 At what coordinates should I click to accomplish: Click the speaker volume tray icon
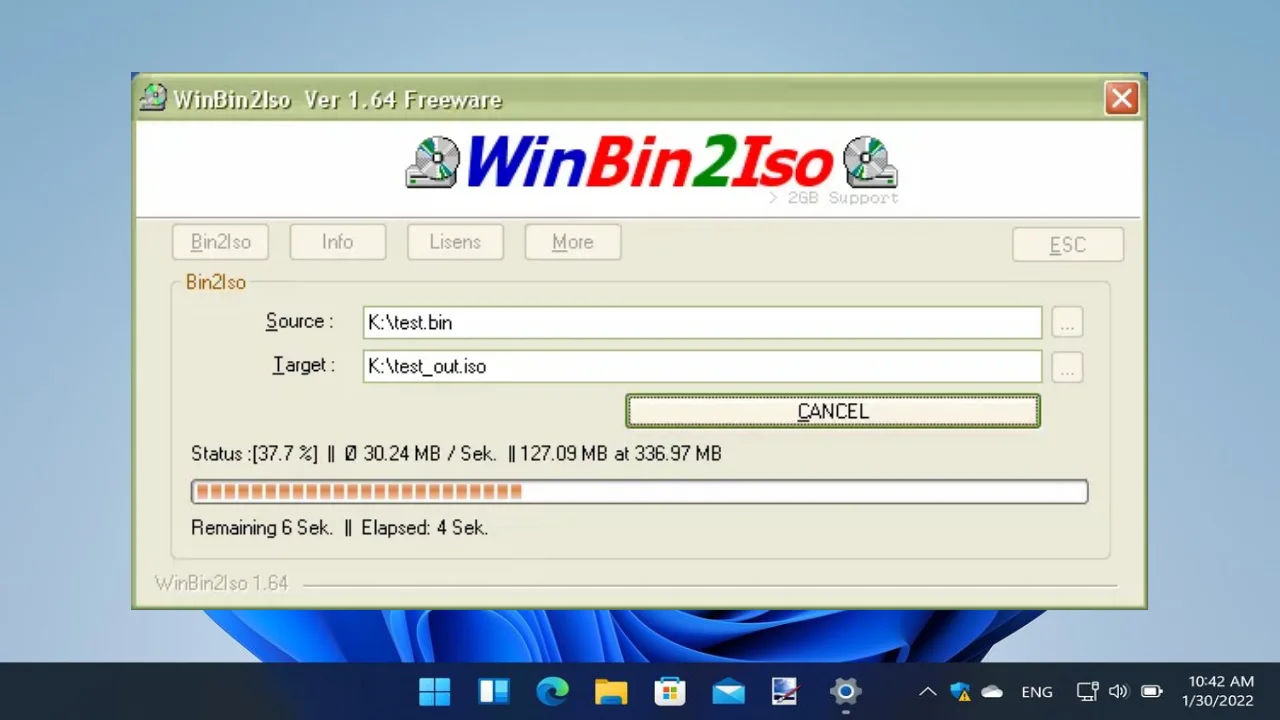[1118, 691]
